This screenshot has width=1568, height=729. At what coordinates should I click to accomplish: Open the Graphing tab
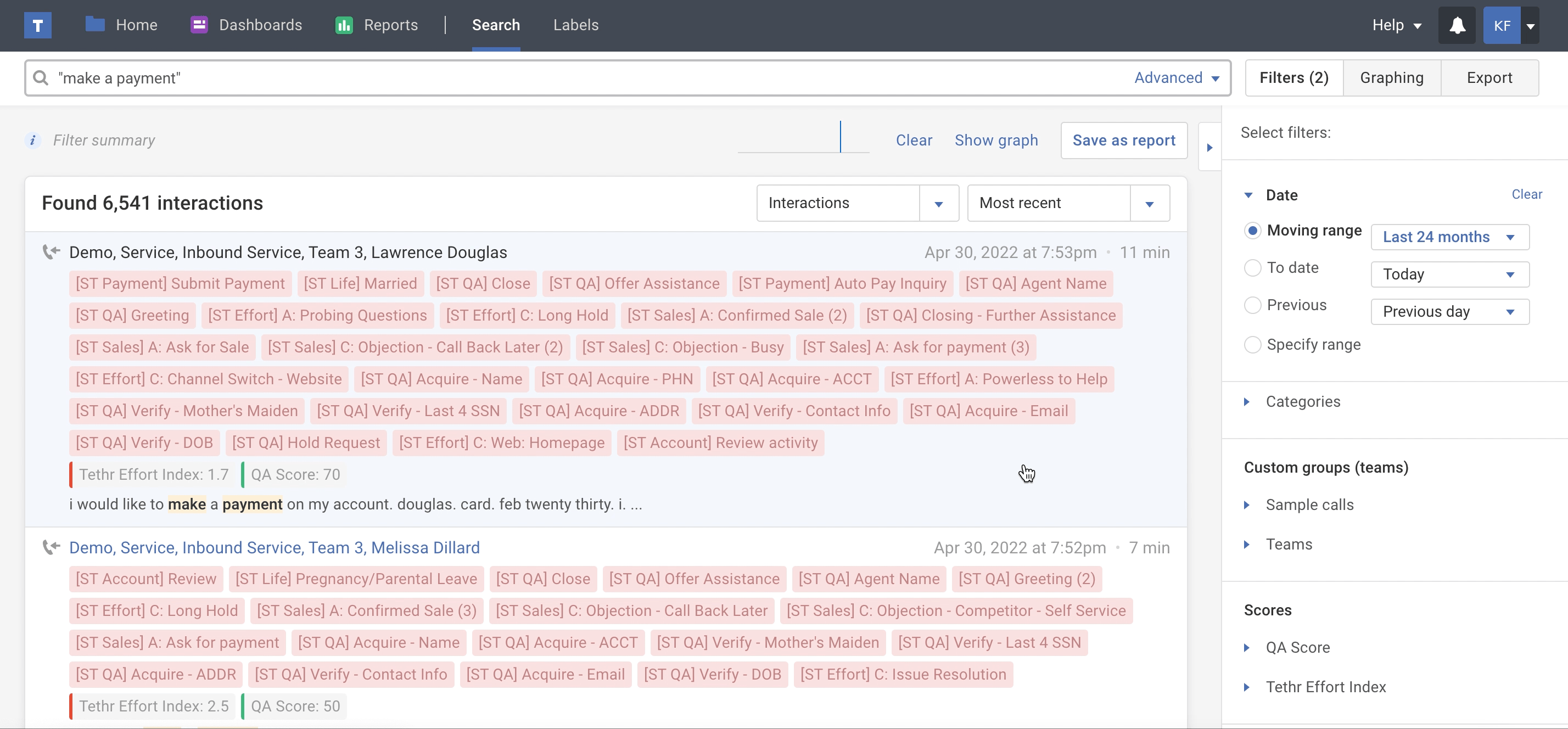[1391, 78]
